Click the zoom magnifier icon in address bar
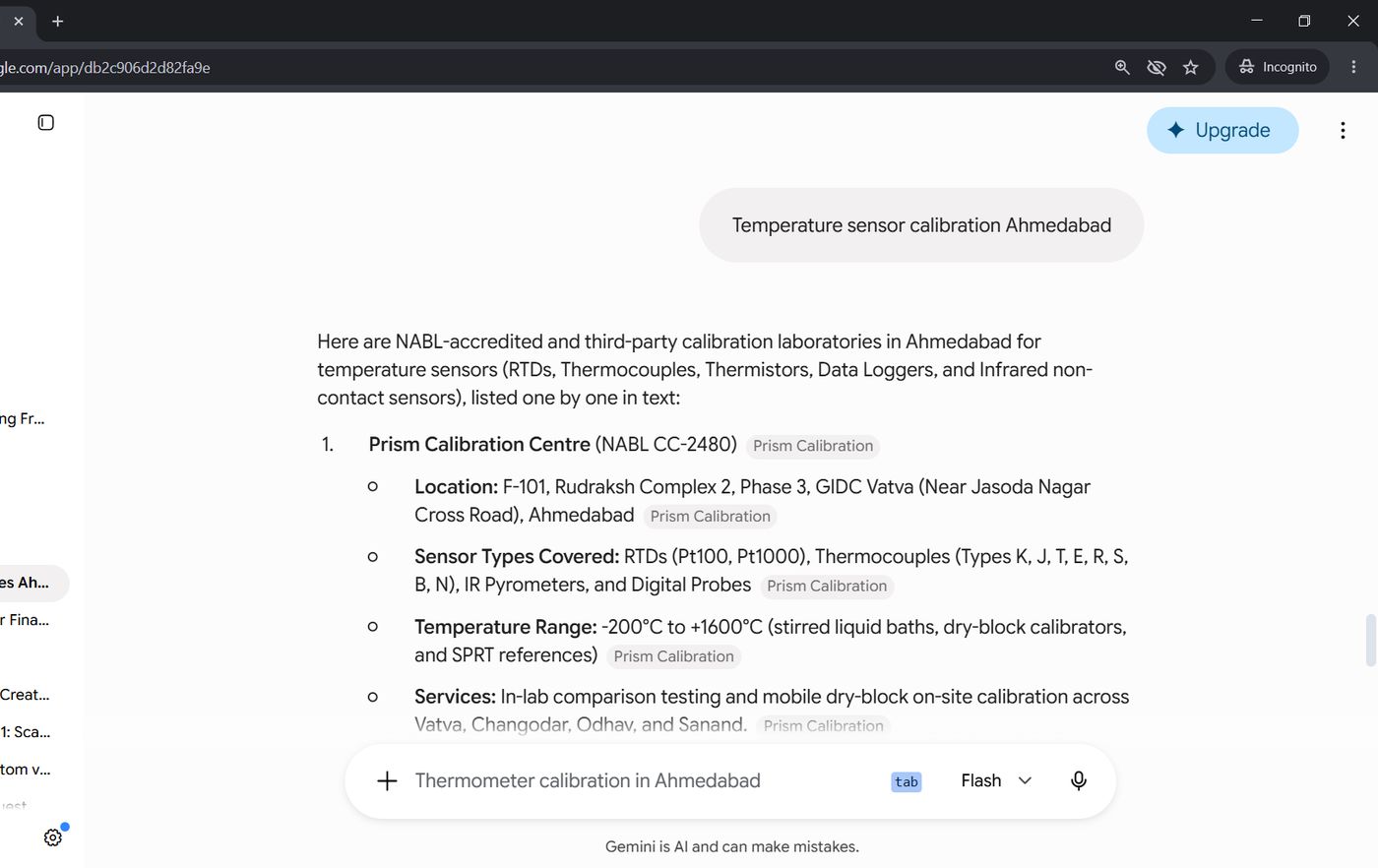This screenshot has width=1378, height=868. coord(1122,67)
